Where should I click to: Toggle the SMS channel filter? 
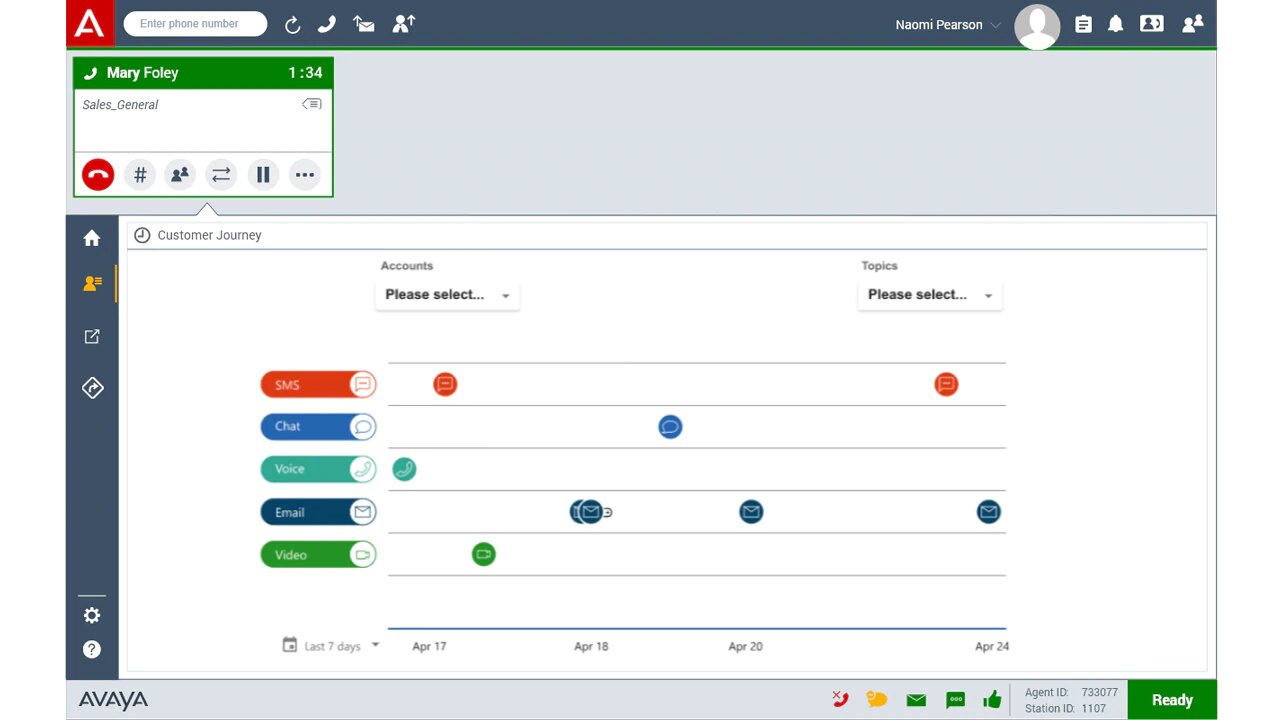coord(318,384)
